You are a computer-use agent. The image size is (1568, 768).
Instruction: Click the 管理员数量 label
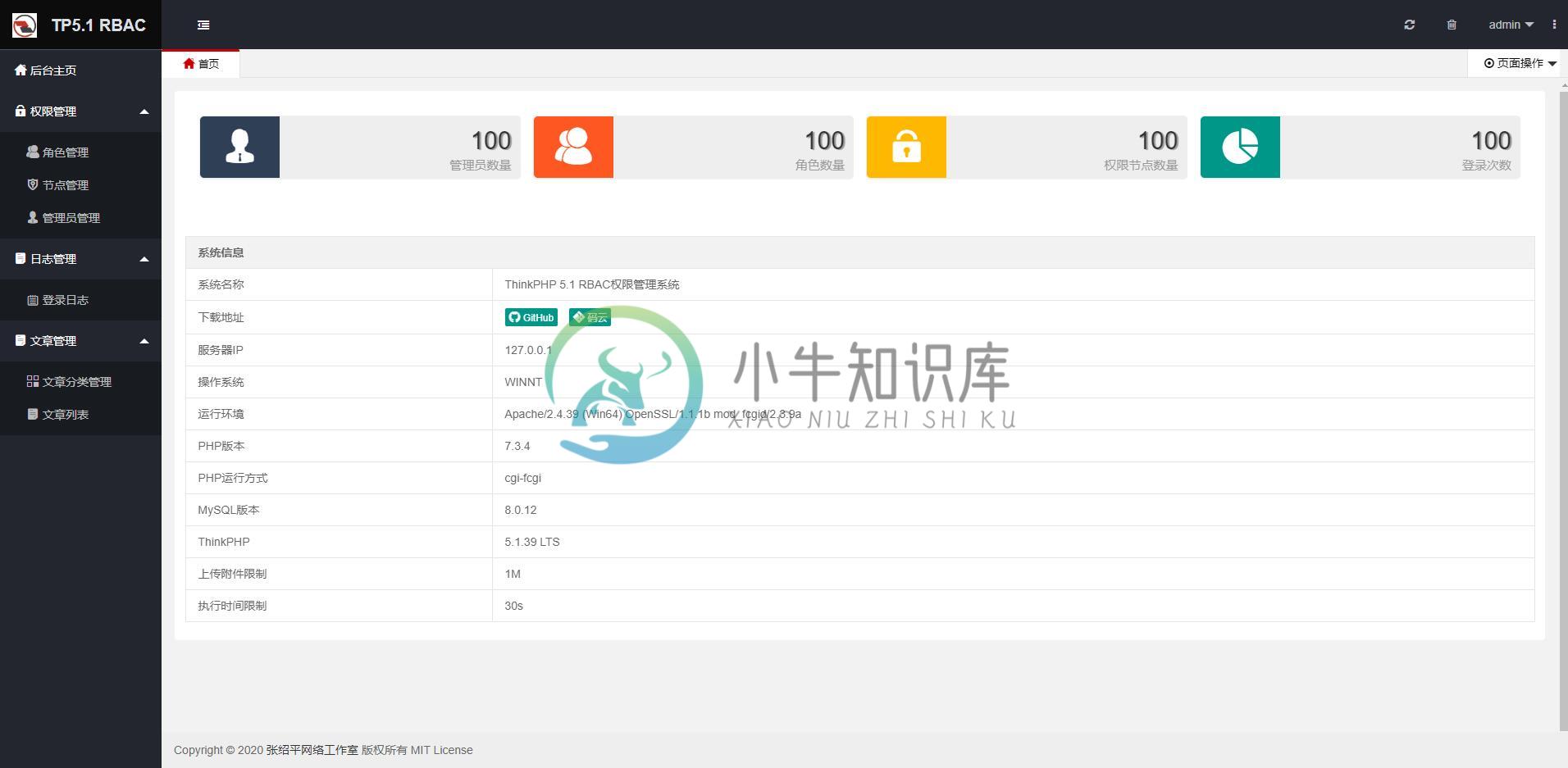480,165
